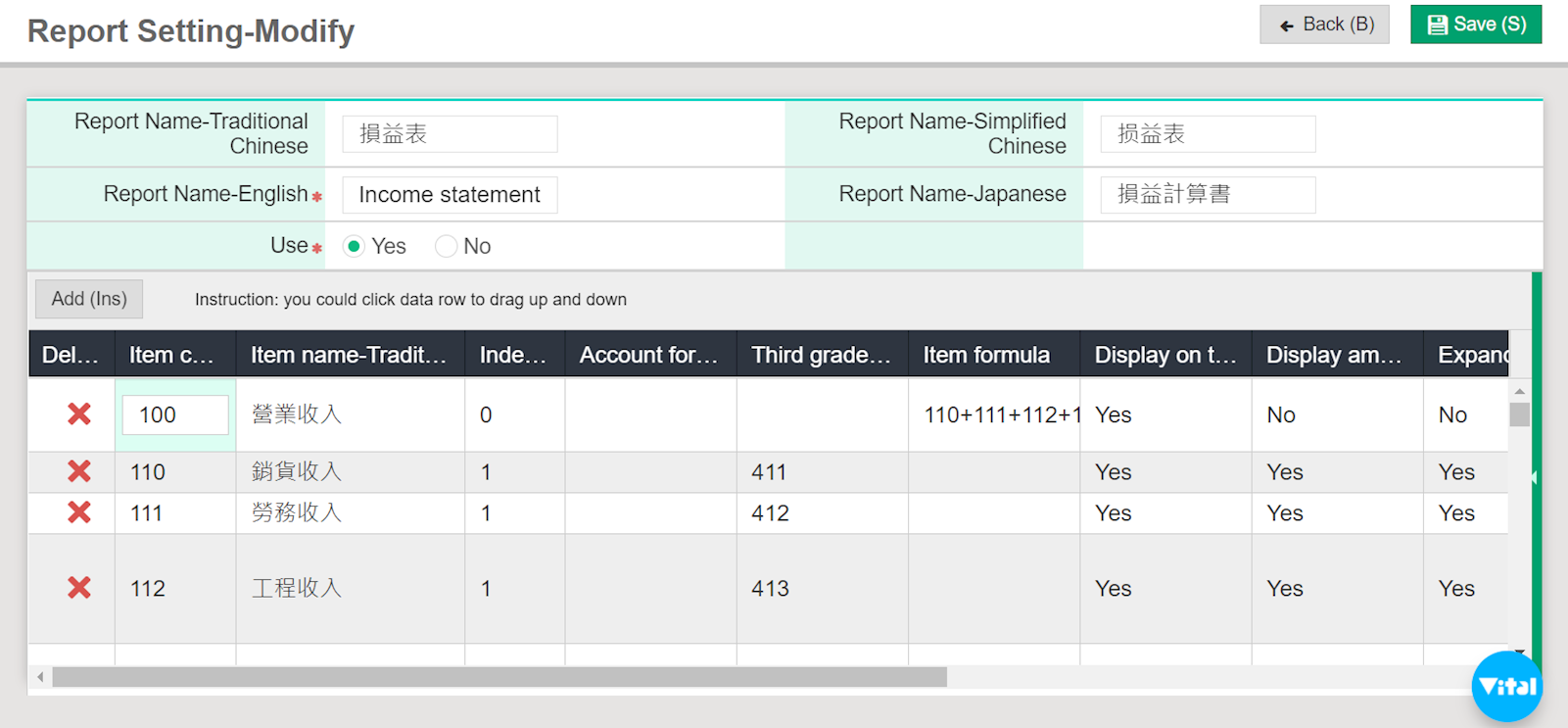Select No for Use option
The height and width of the screenshot is (728, 1568).
tap(447, 246)
